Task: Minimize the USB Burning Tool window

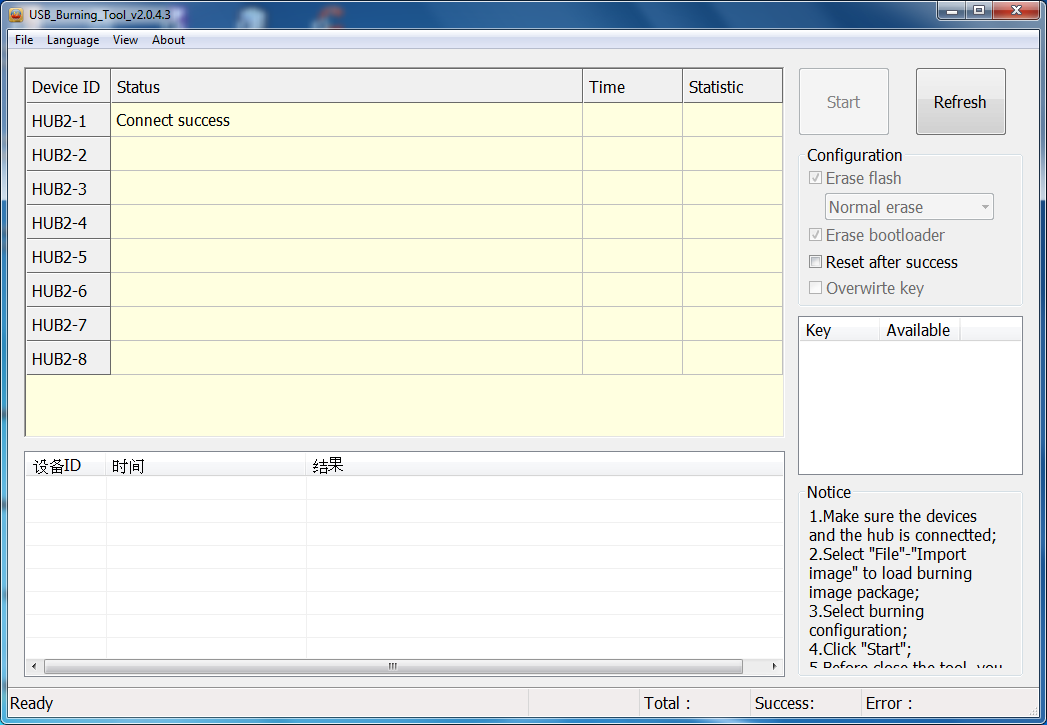Action: (x=953, y=11)
